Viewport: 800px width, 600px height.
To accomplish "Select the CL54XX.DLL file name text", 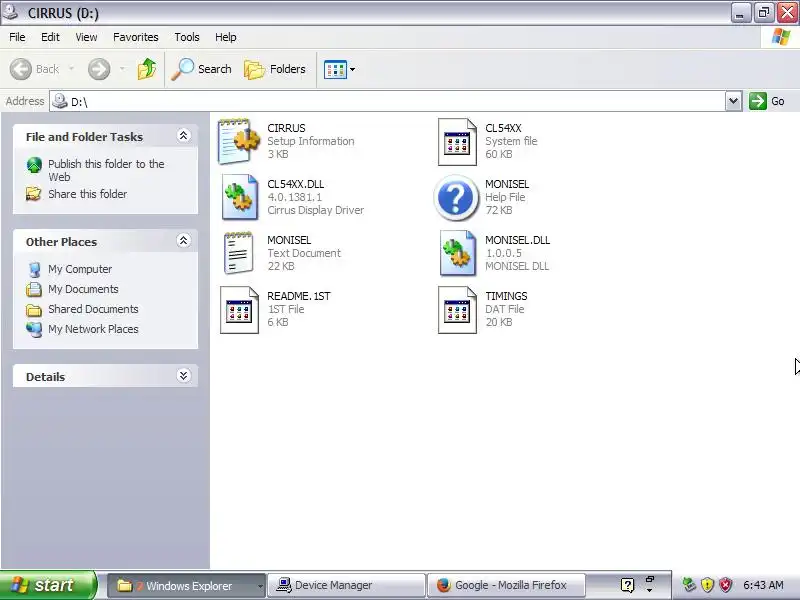I will (295, 184).
